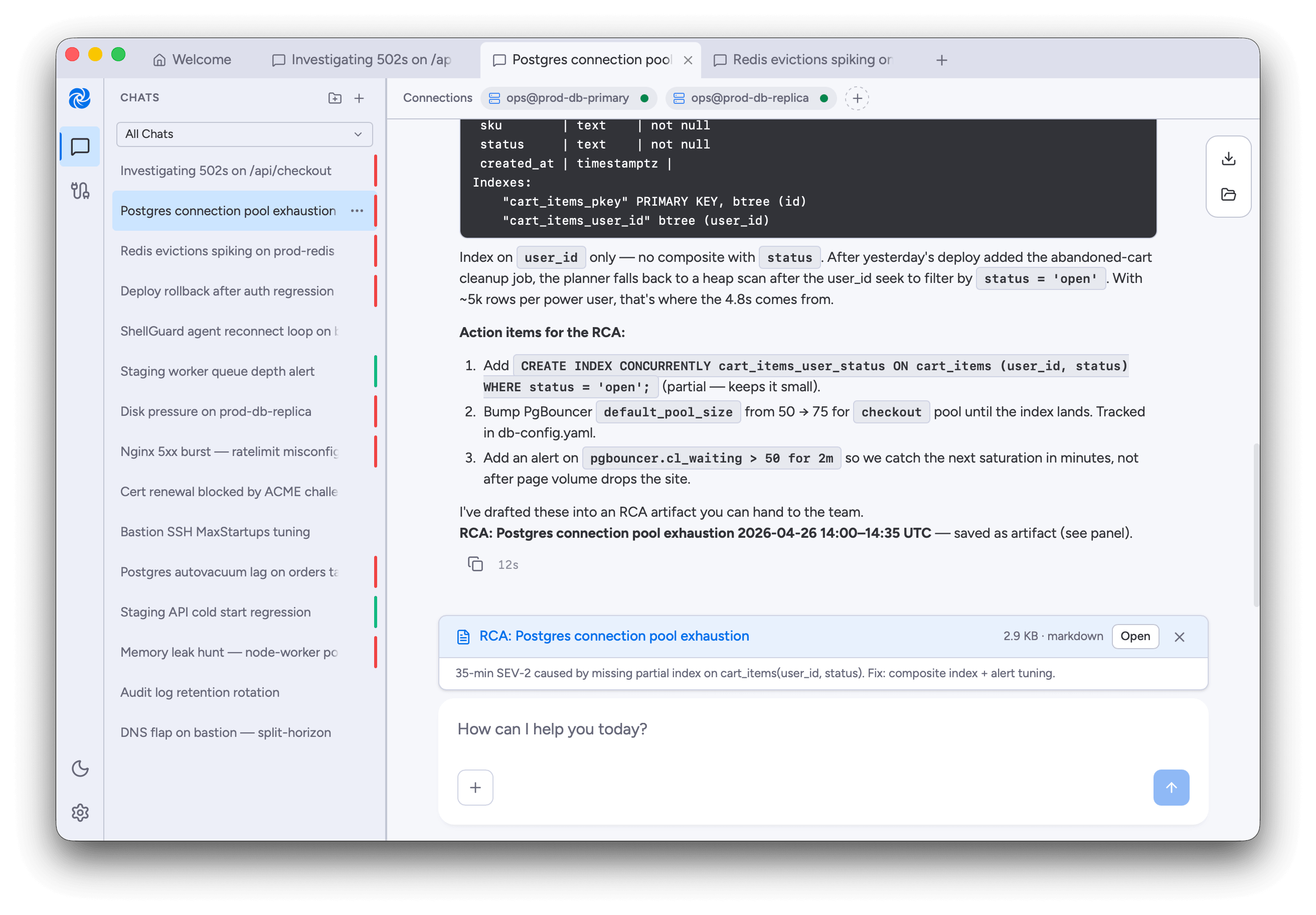Open DNS flap on bastion split-horizon chat
Viewport: 1316px width, 915px height.
(244, 732)
